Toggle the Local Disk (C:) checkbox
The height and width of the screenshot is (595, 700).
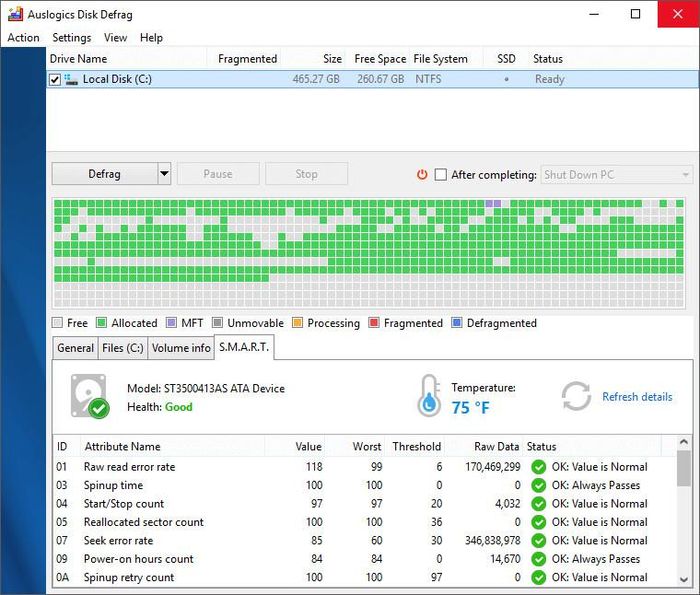54,79
